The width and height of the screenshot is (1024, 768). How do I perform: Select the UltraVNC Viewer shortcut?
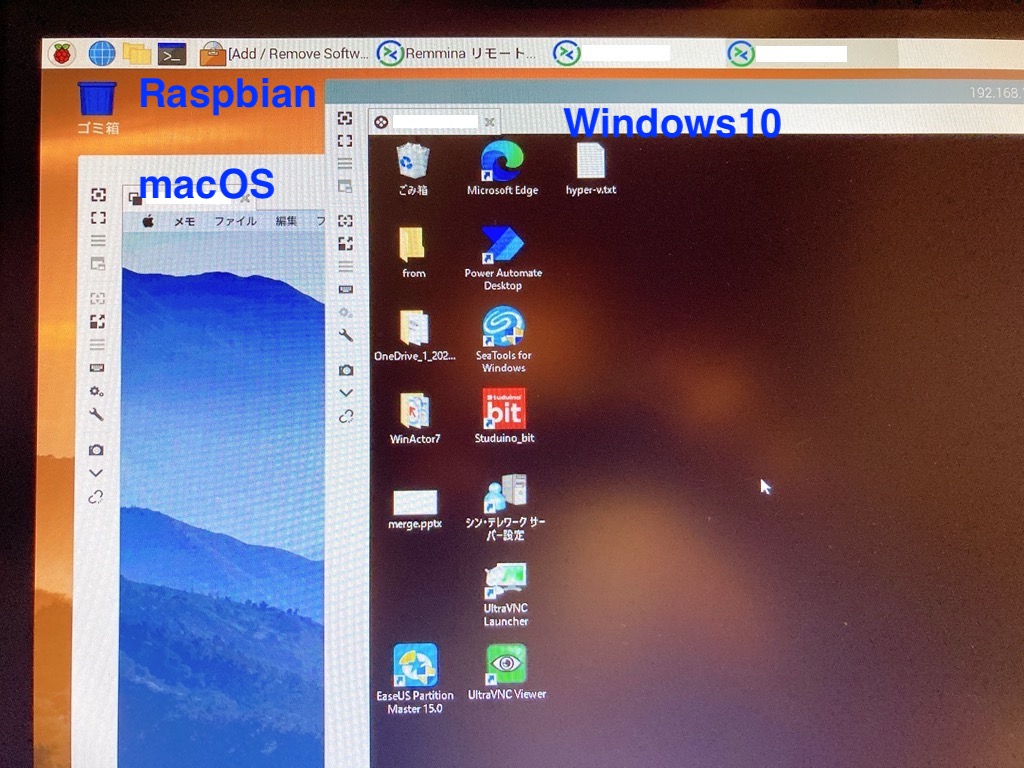(x=507, y=673)
